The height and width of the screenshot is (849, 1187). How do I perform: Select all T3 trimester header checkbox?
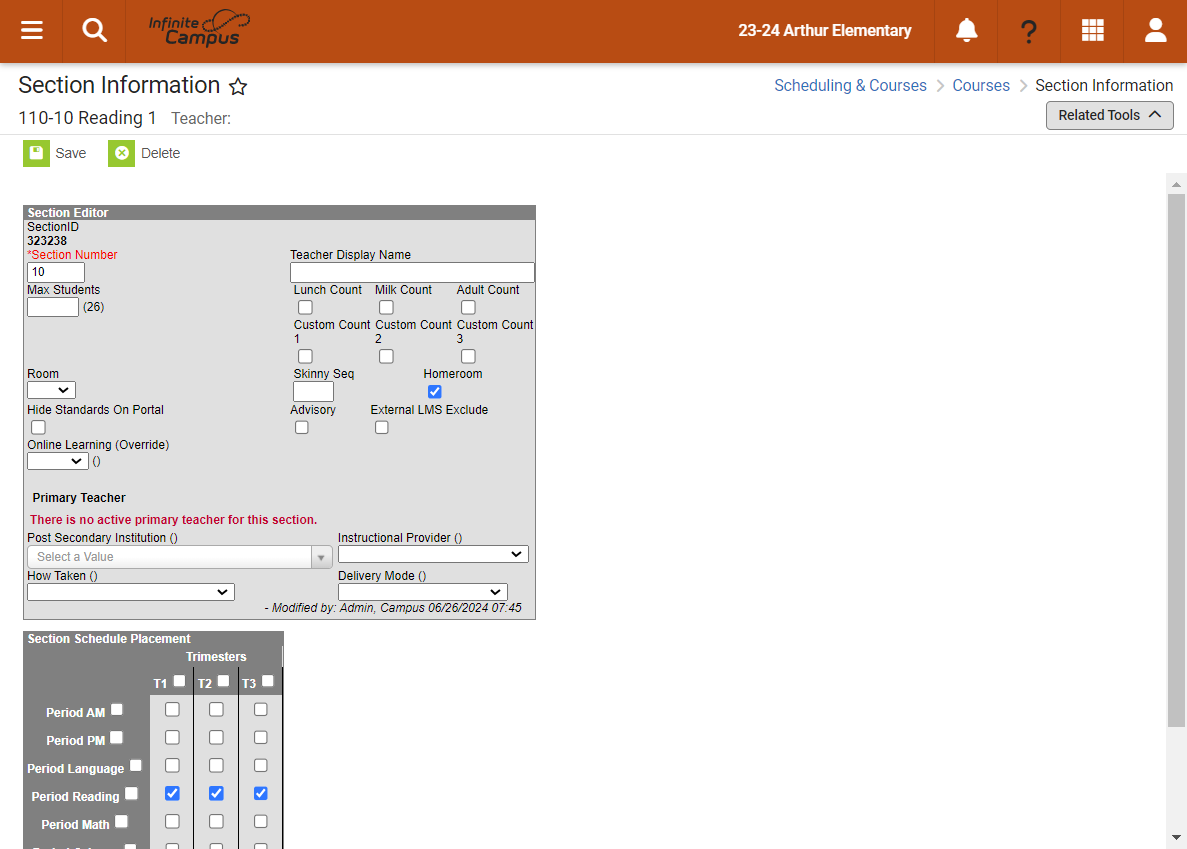click(267, 681)
